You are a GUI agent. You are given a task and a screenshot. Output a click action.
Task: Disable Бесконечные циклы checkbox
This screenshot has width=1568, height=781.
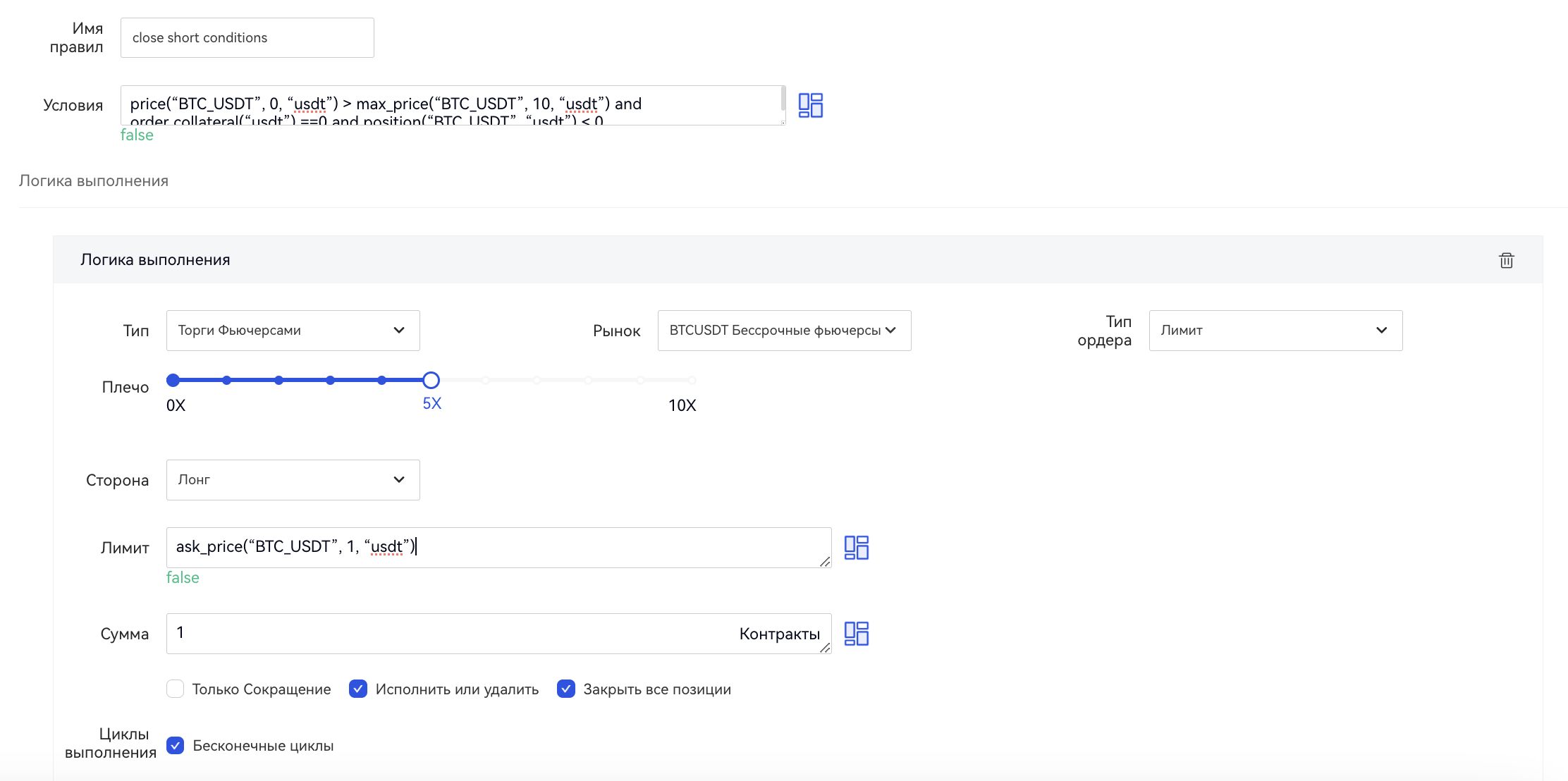176,745
